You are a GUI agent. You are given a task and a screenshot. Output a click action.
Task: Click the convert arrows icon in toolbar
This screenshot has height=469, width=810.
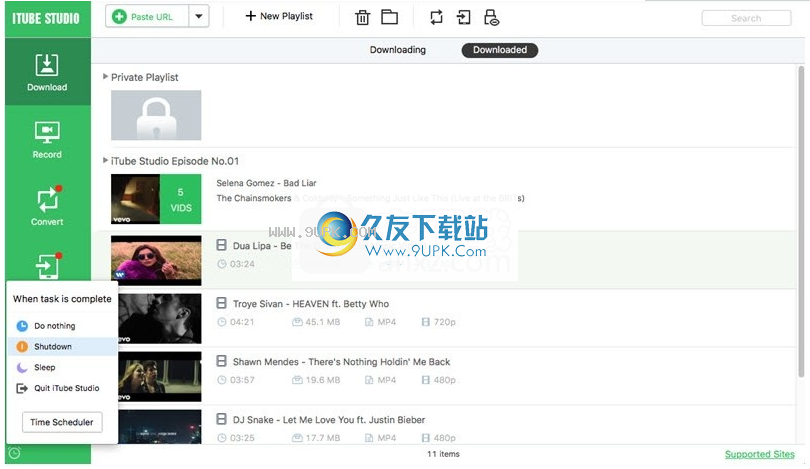[437, 18]
